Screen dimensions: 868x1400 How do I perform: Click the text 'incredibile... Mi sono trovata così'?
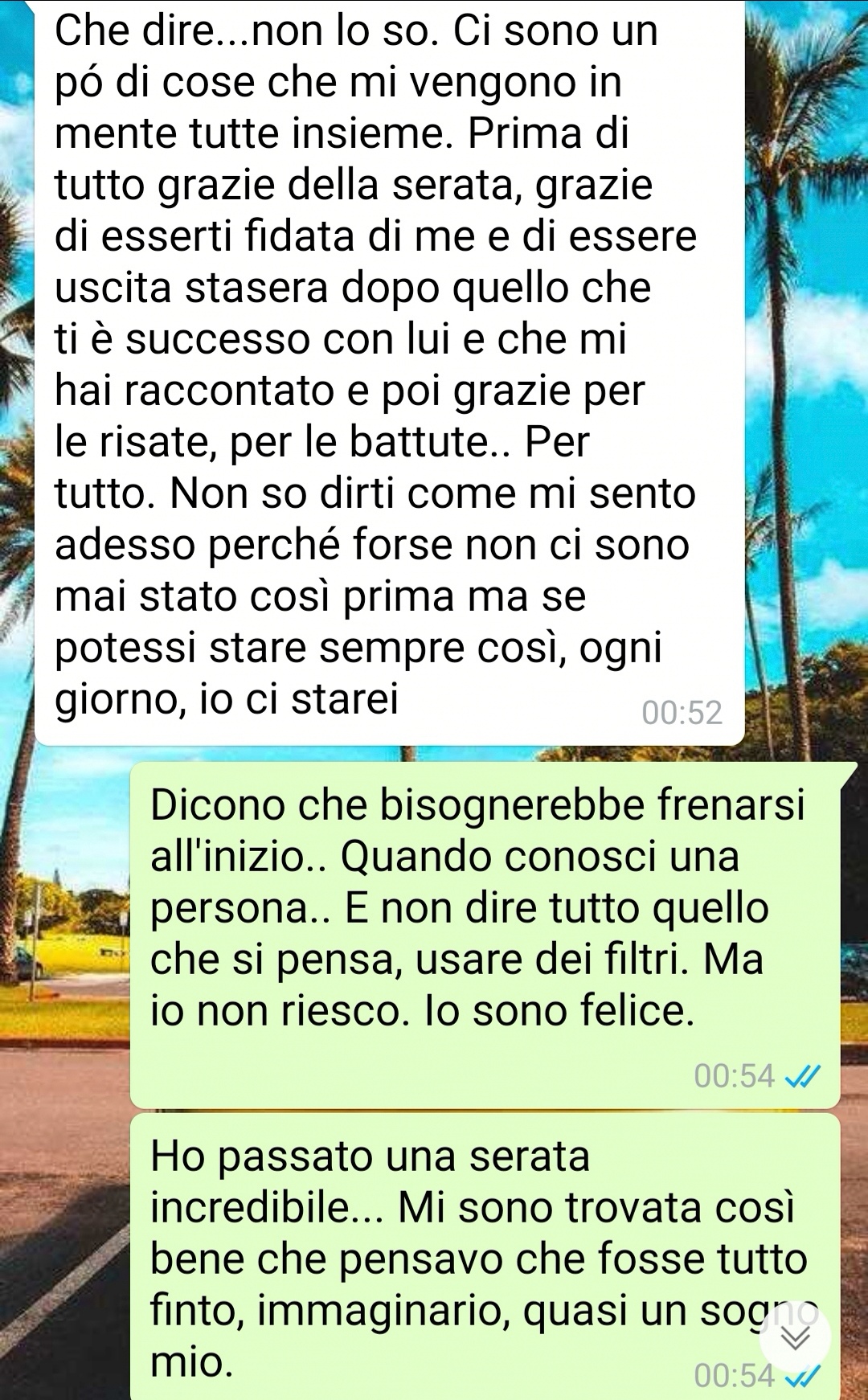473,1208
